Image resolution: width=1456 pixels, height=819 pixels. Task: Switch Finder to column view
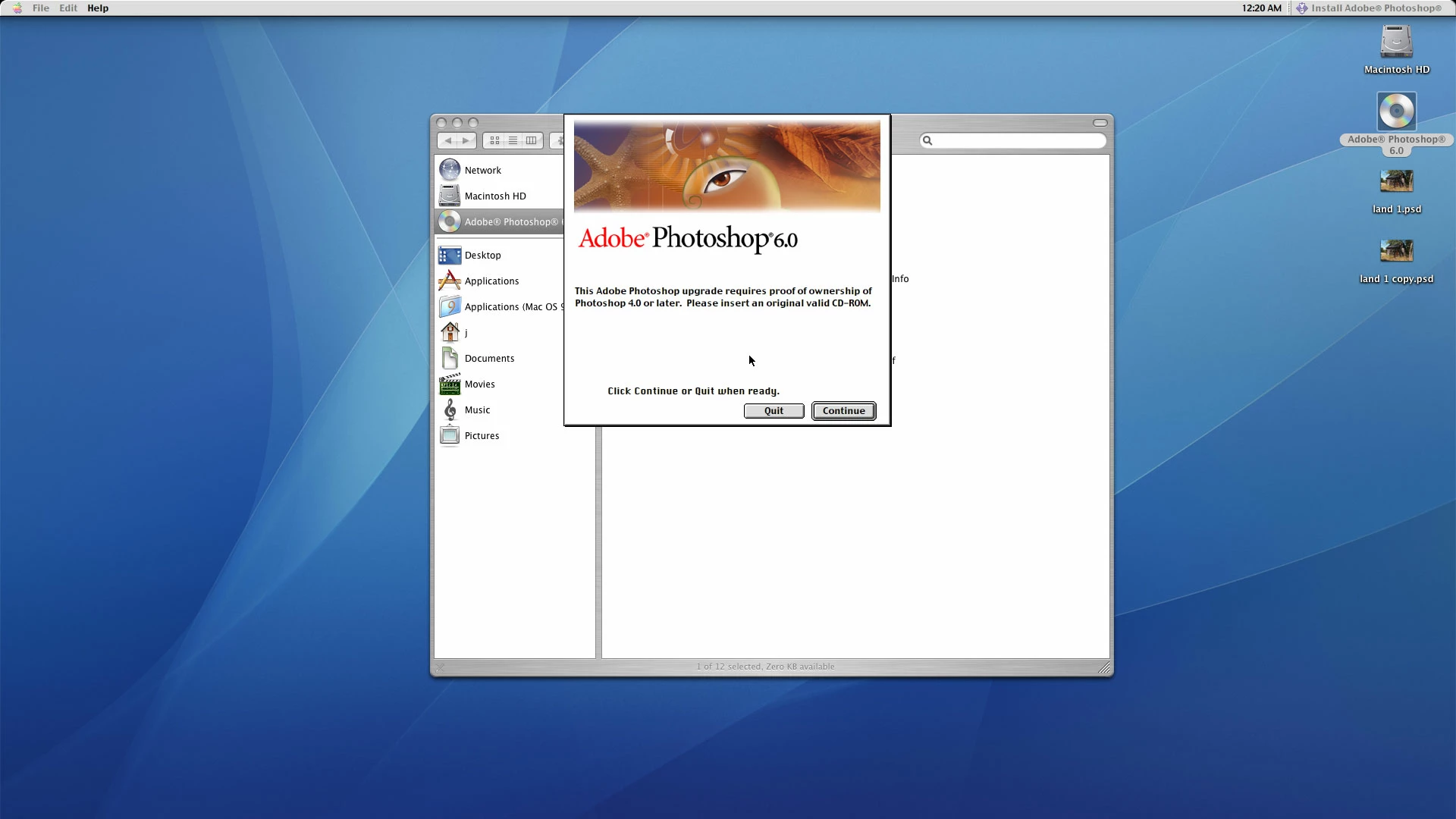click(x=532, y=141)
